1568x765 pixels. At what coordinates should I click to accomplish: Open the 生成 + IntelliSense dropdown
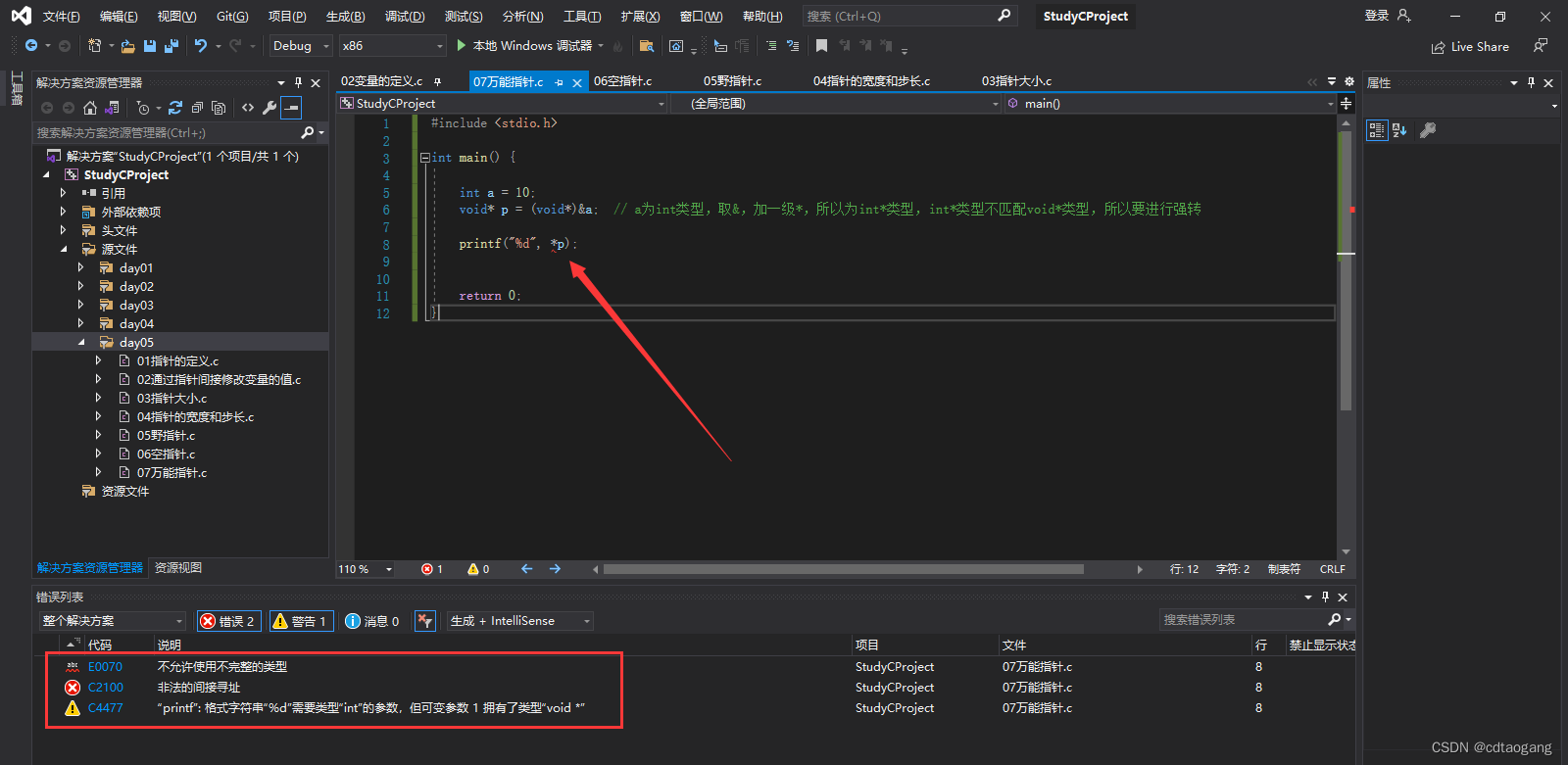(x=520, y=621)
